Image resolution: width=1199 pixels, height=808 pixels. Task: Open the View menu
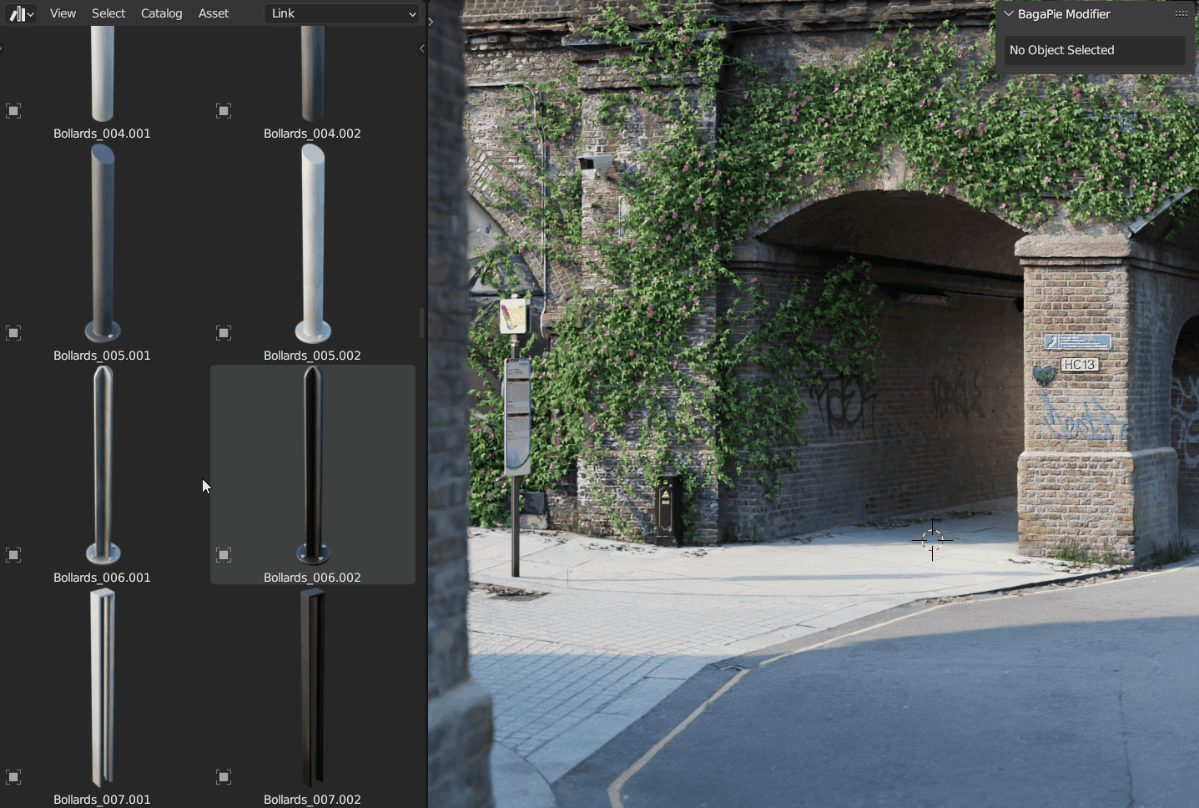pos(63,14)
